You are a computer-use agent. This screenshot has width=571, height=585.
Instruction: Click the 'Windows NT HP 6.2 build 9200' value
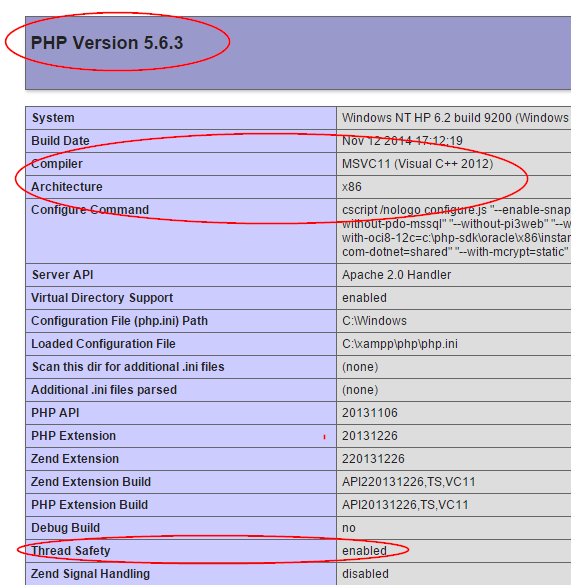click(427, 118)
